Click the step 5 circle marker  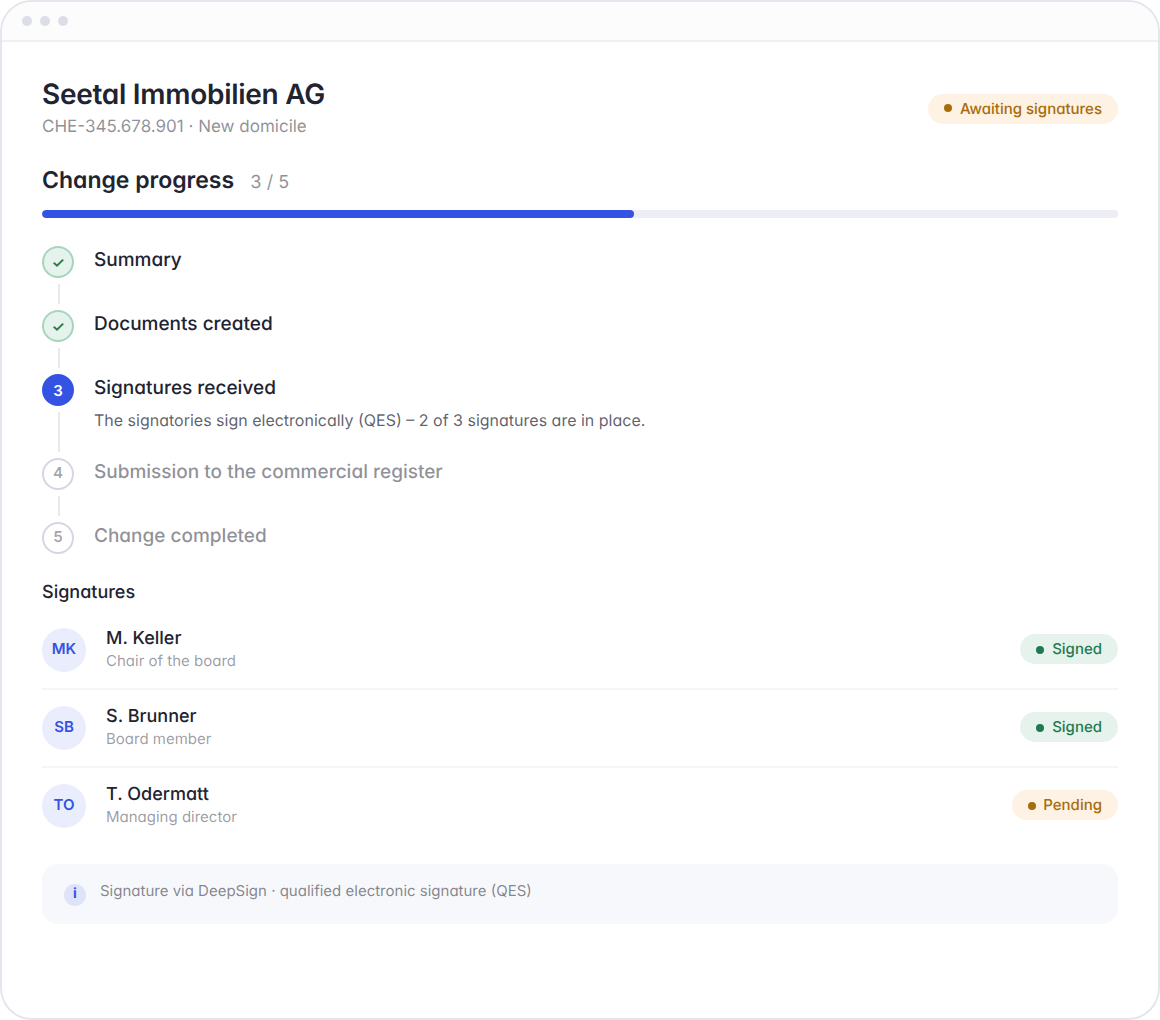[58, 538]
